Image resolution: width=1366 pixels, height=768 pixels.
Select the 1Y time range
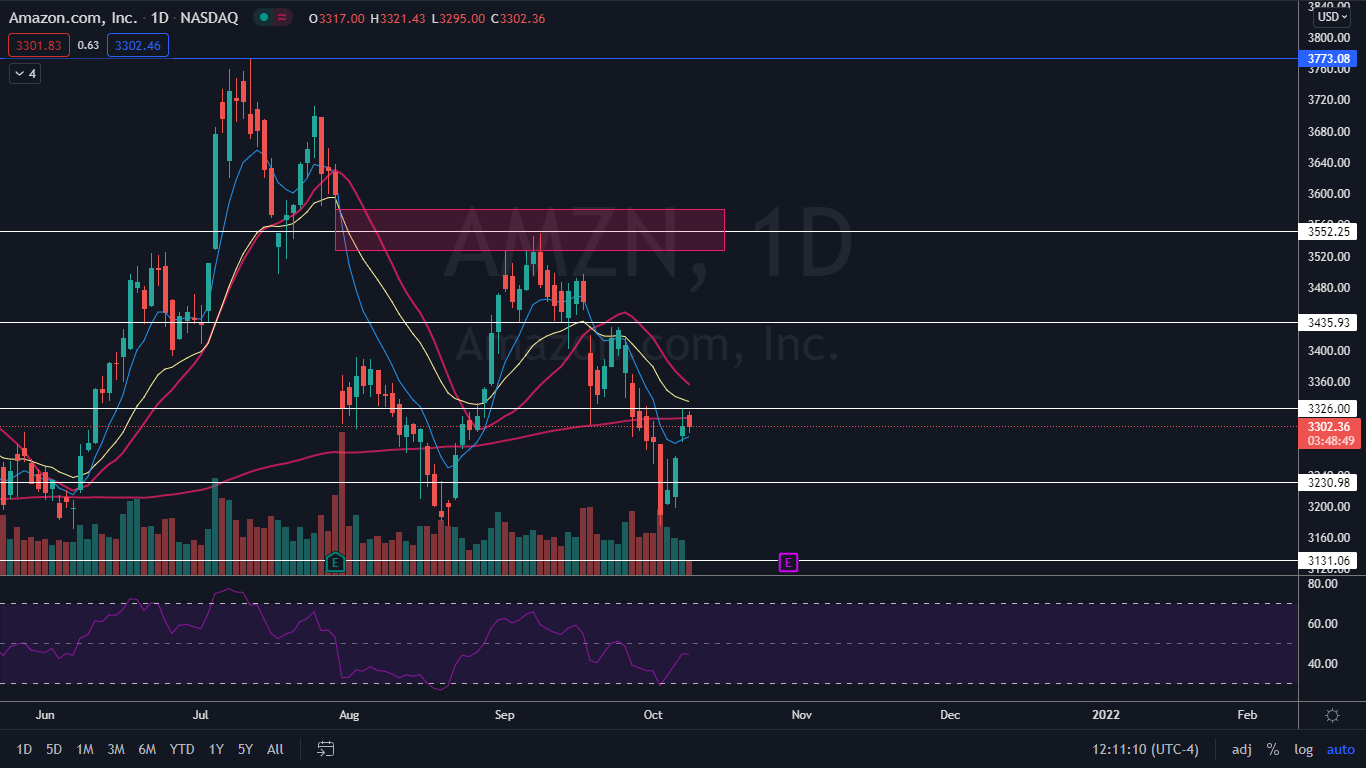pyautogui.click(x=216, y=749)
